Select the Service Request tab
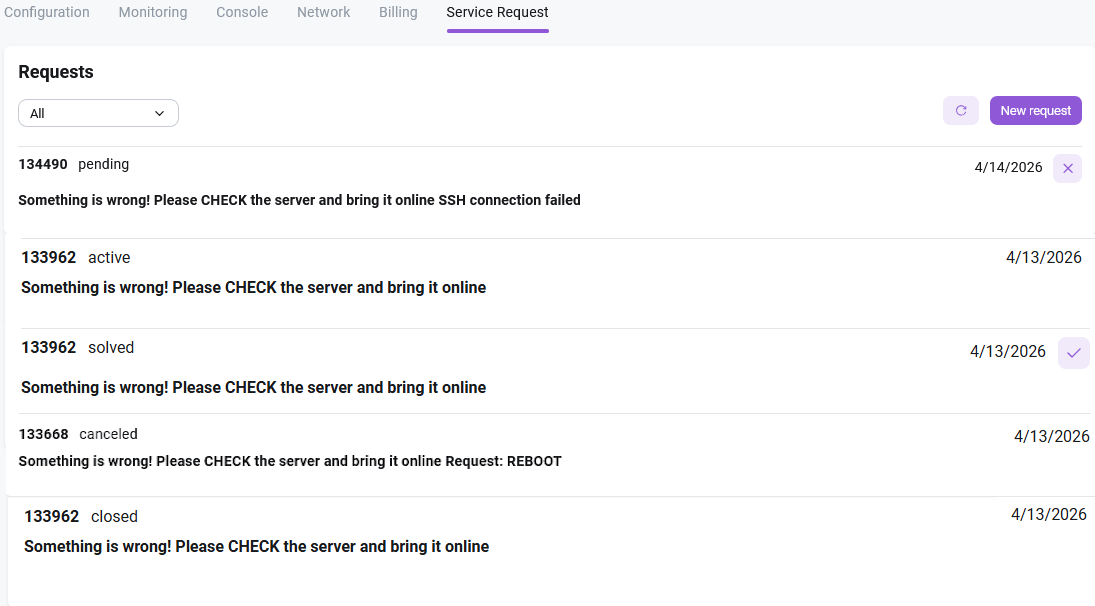 point(497,13)
